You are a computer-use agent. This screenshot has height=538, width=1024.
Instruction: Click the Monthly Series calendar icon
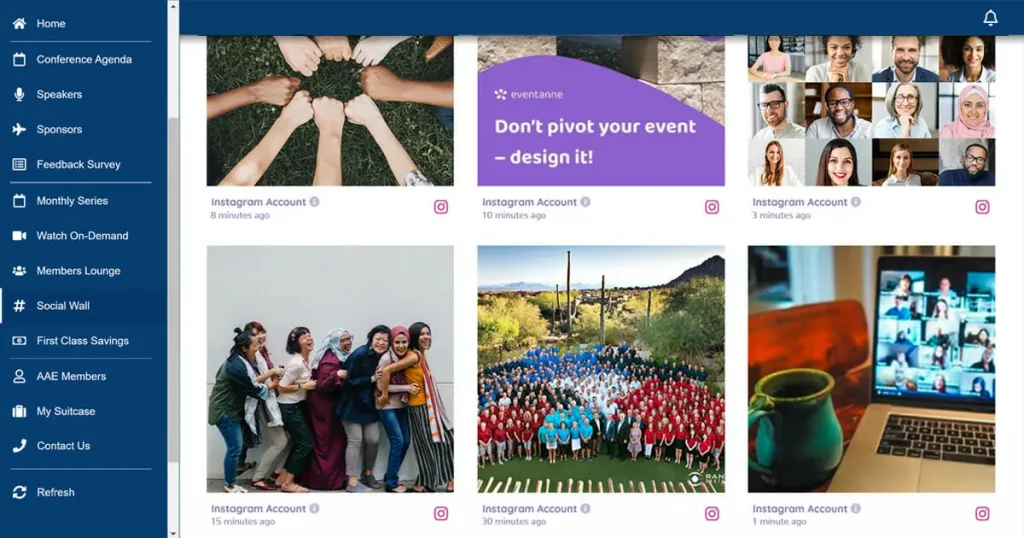[x=19, y=201]
